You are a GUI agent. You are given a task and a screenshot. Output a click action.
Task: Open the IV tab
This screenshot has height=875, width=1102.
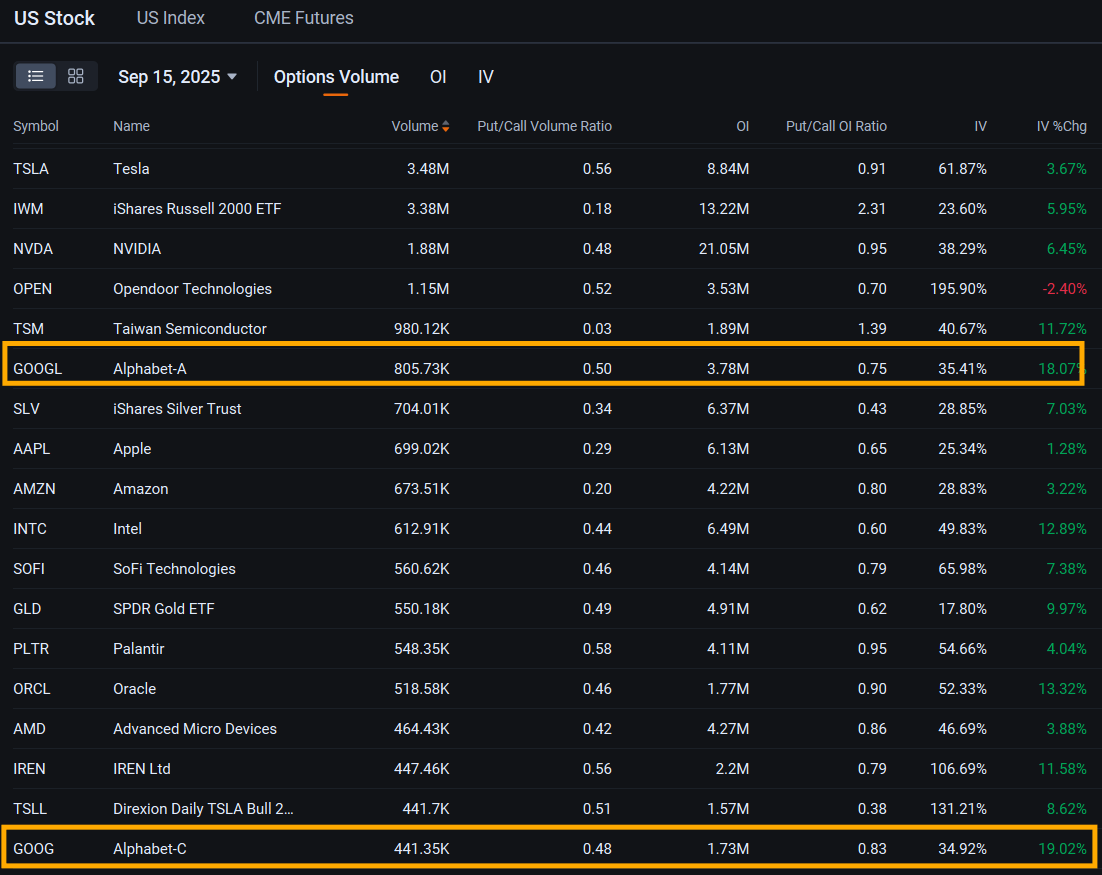pyautogui.click(x=486, y=76)
